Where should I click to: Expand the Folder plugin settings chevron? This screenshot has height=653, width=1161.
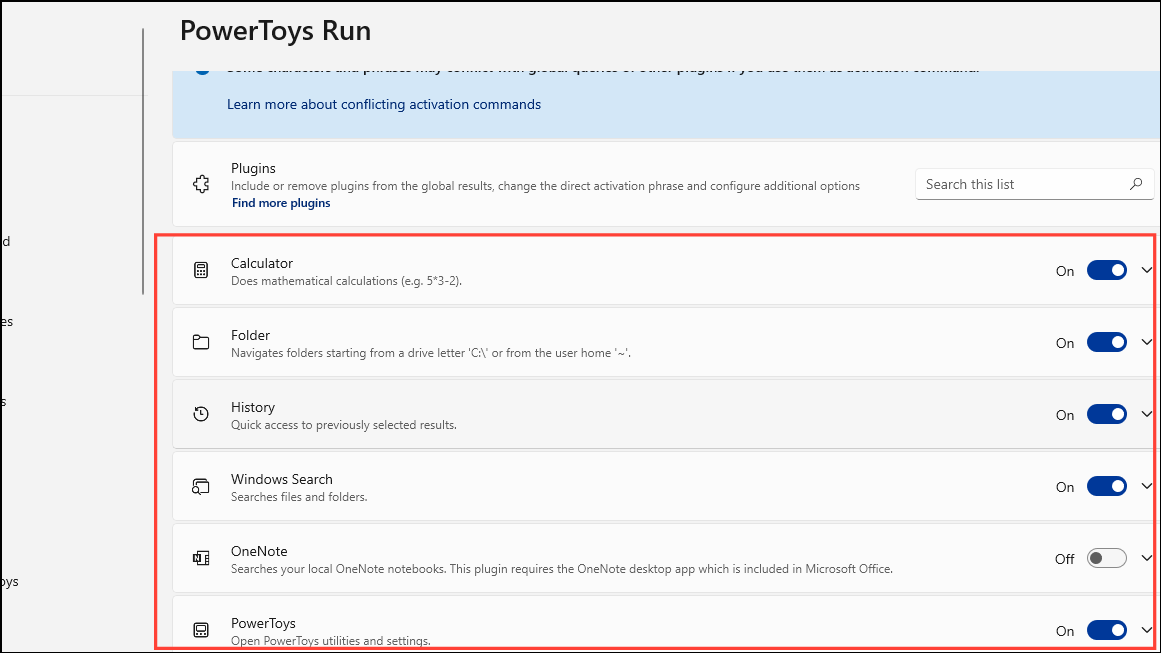(x=1146, y=342)
